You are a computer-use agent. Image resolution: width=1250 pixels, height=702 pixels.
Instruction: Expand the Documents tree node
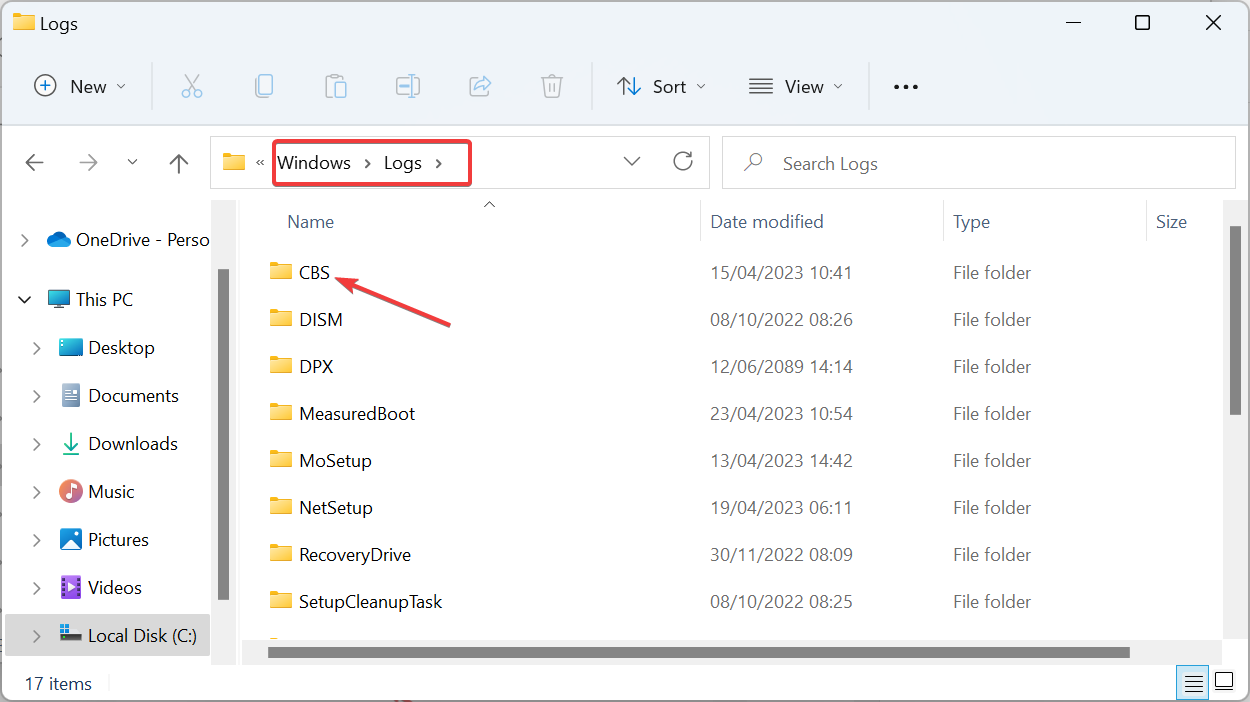(37, 396)
